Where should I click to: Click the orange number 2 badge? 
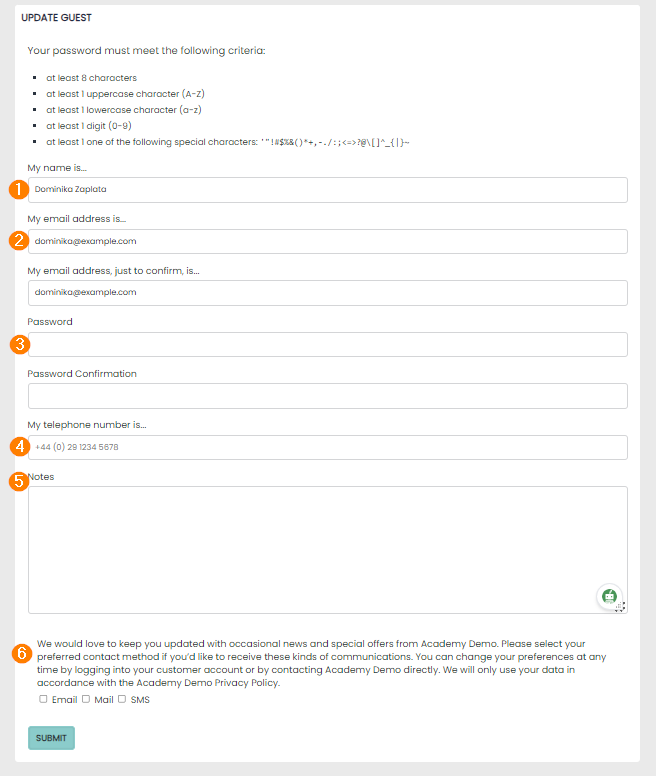(18, 240)
